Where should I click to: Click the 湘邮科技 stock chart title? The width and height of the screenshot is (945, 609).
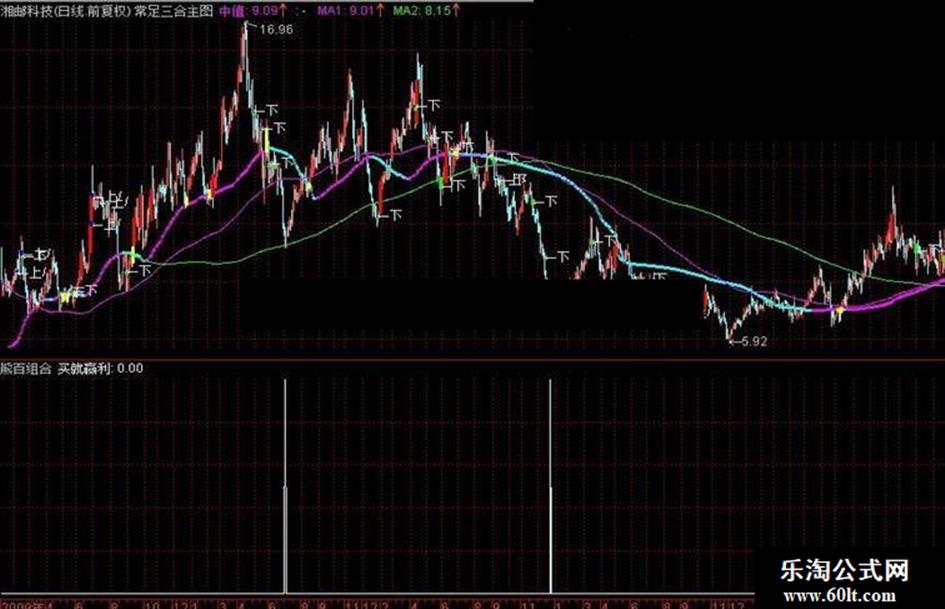[x=107, y=10]
